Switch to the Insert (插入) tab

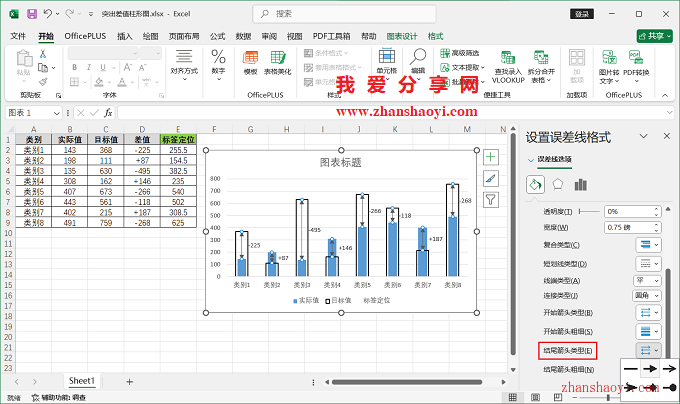click(124, 36)
